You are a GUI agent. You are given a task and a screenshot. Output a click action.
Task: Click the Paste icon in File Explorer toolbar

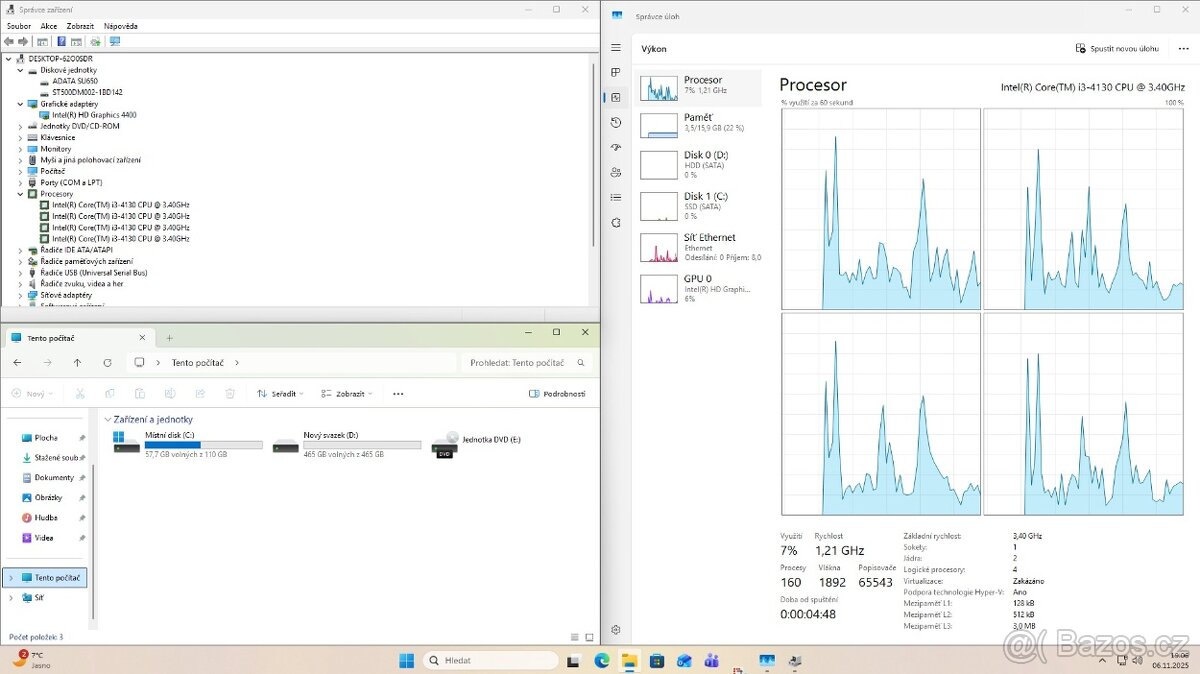tap(141, 393)
